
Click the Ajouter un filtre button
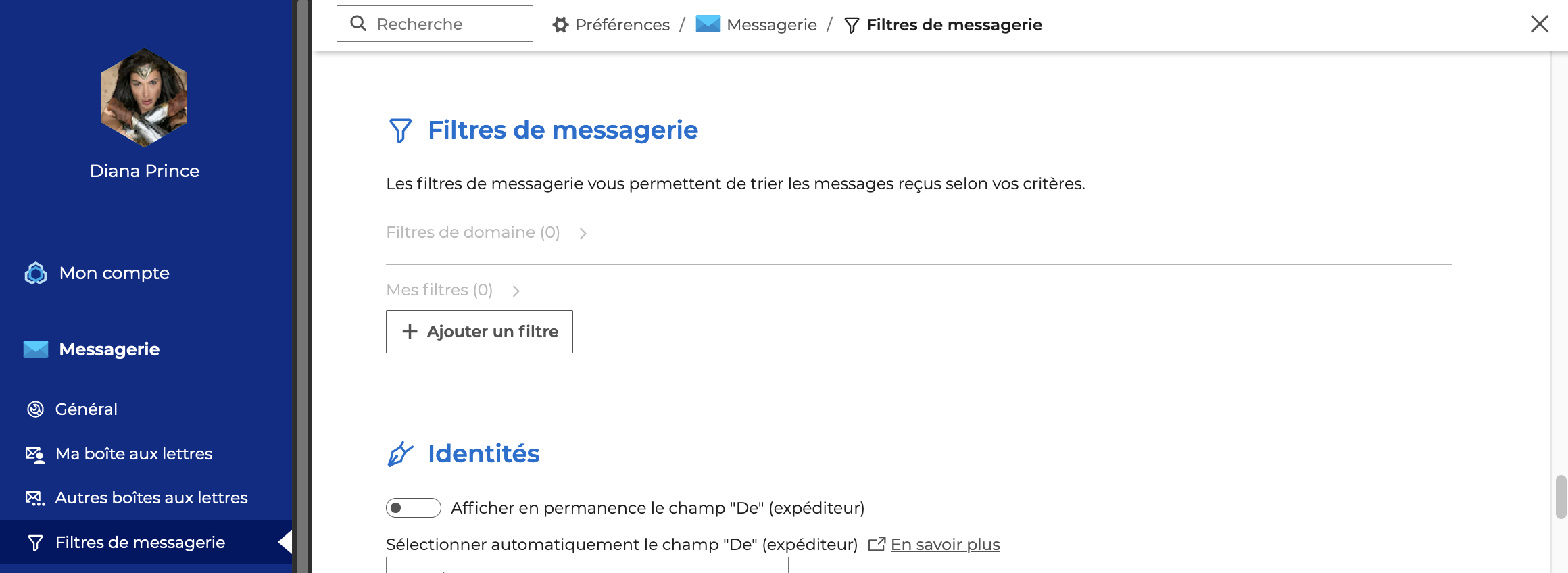[x=479, y=332]
